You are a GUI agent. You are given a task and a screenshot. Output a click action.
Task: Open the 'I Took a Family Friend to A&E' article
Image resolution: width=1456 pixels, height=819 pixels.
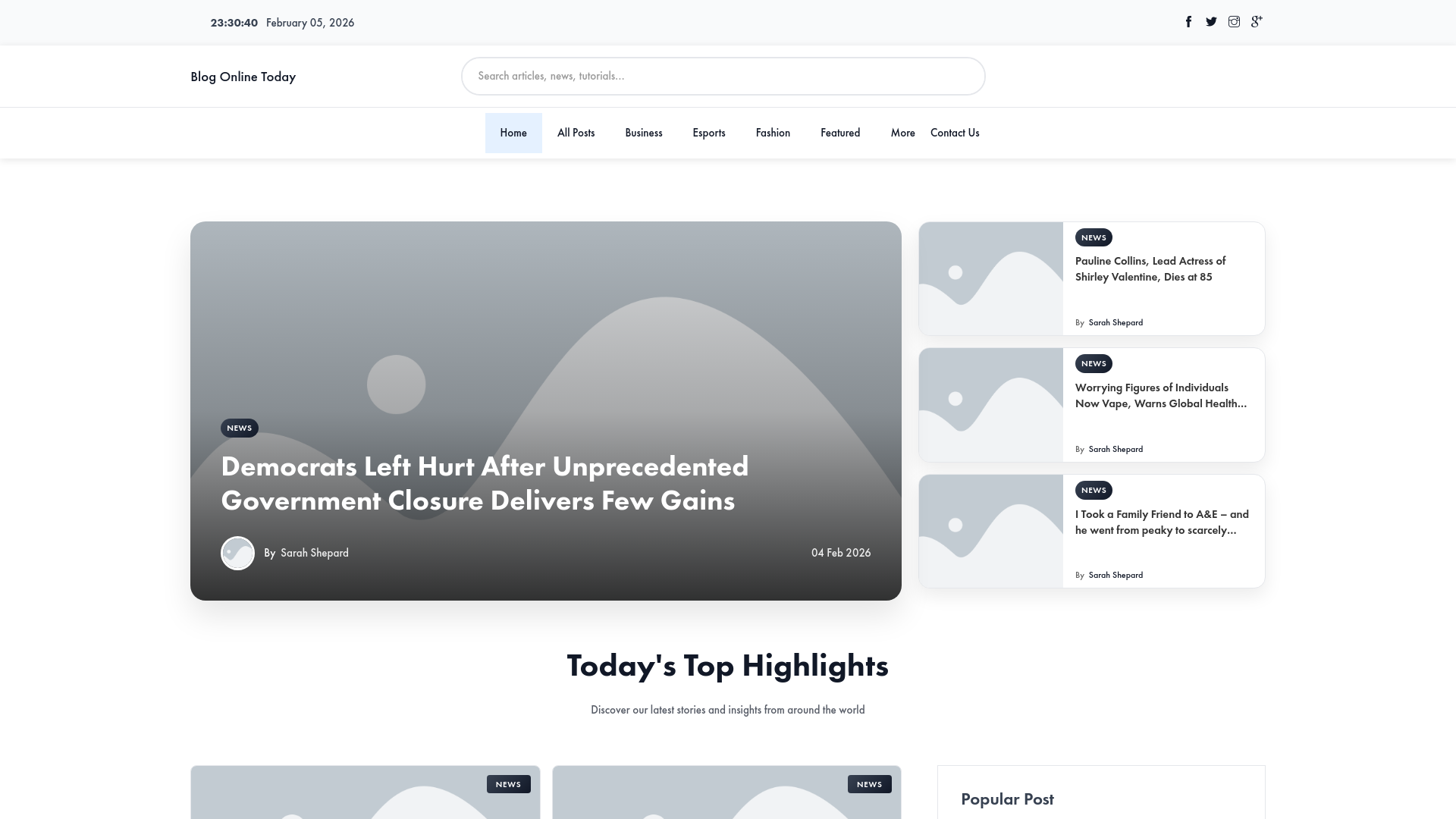tap(1162, 522)
